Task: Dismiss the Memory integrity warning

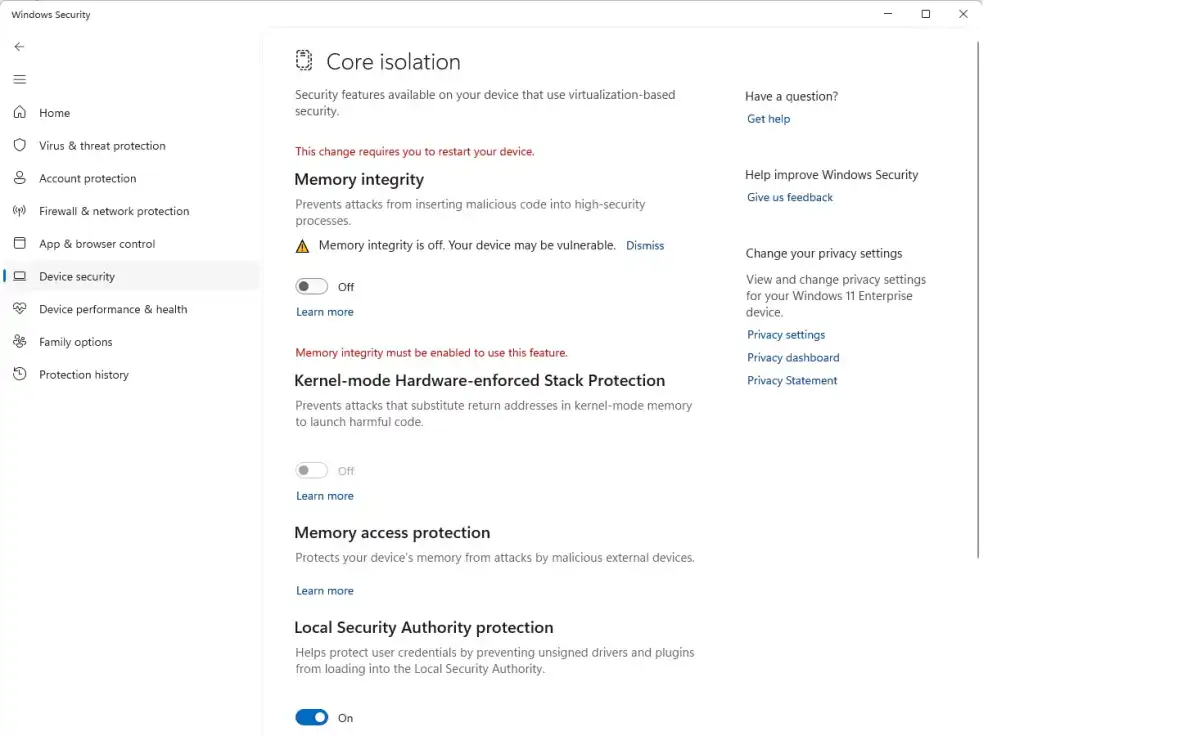Action: coord(645,246)
